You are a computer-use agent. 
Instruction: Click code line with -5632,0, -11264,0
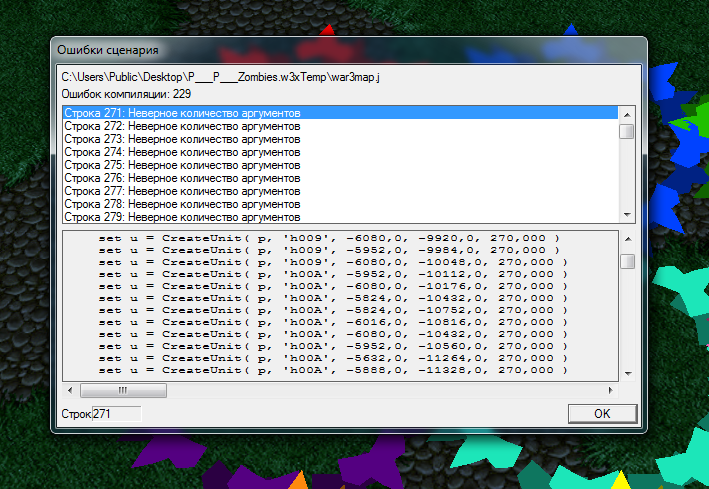tap(333, 358)
